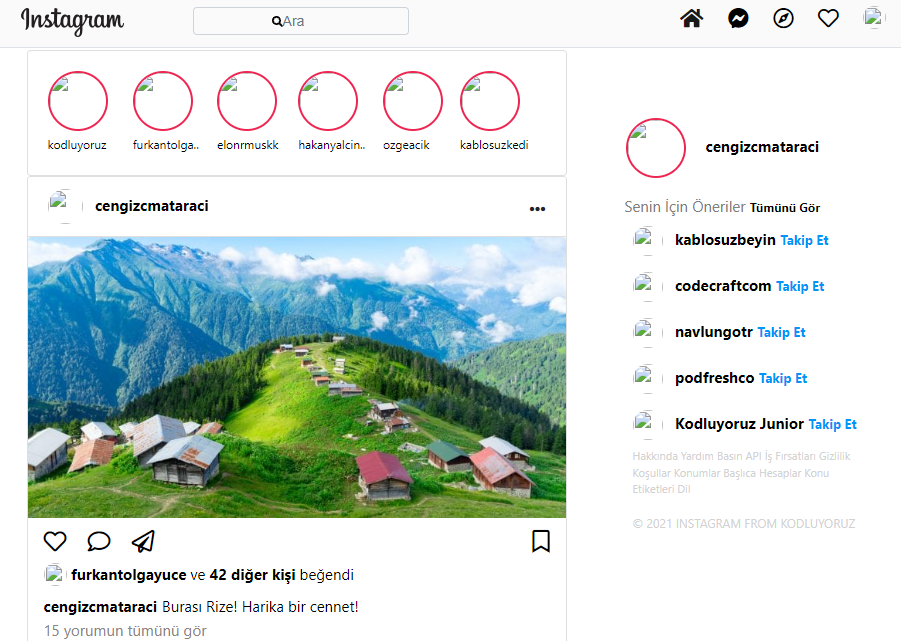
Task: Toggle following navlungotr with Takip Et
Action: click(x=781, y=332)
